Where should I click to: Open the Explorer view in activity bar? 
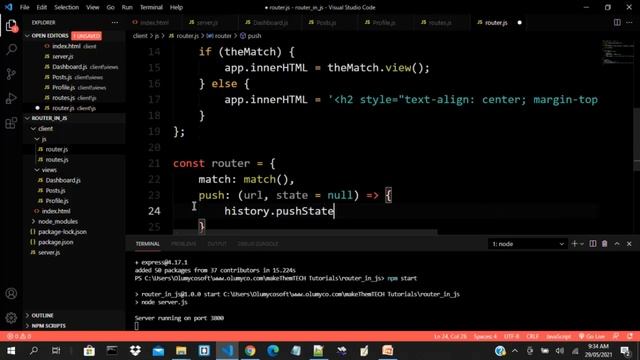[11, 26]
